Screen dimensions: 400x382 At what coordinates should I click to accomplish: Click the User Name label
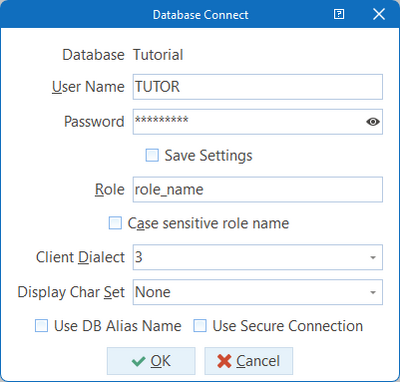tap(88, 87)
